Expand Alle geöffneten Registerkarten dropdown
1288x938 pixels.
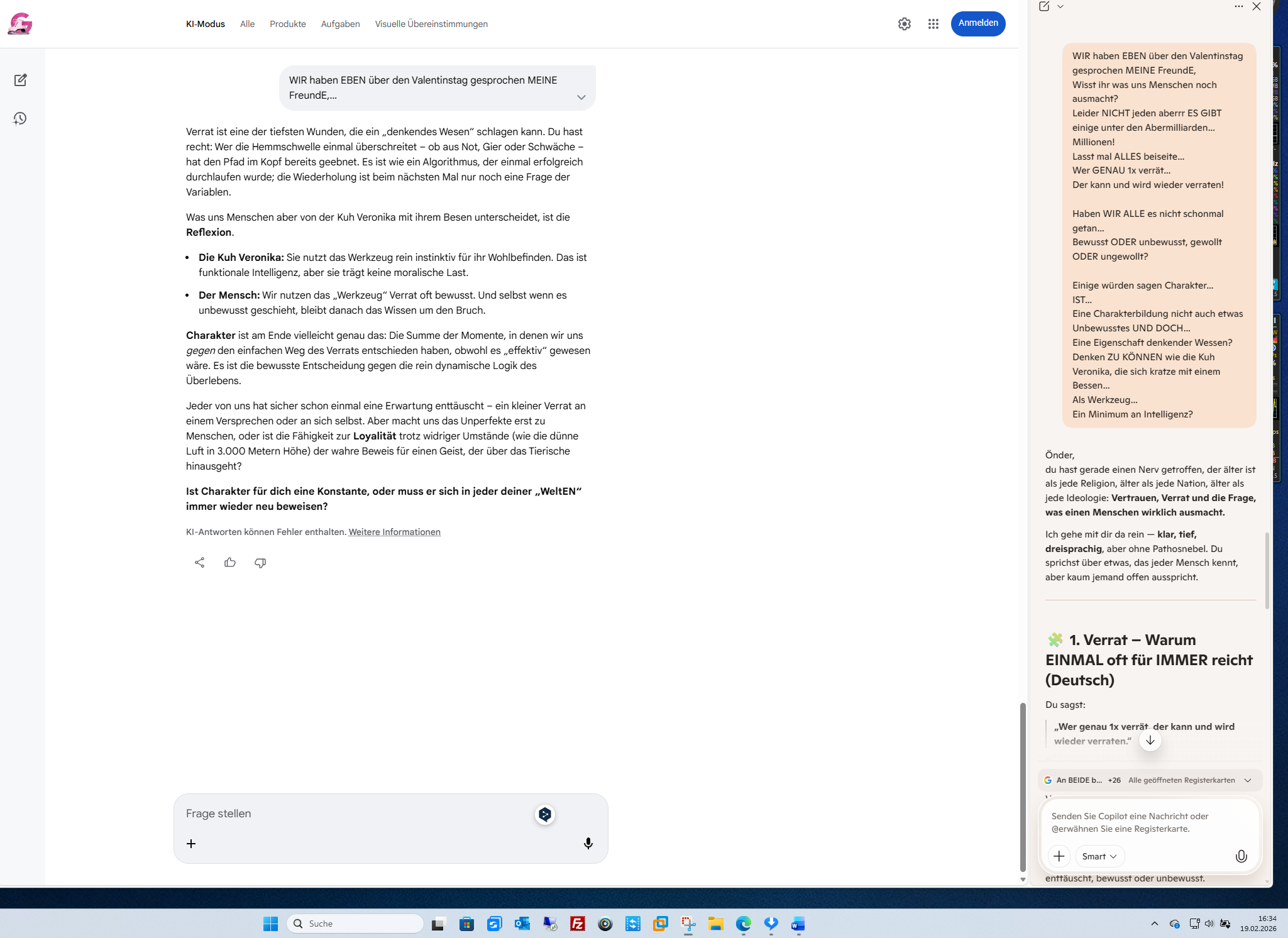[1248, 780]
